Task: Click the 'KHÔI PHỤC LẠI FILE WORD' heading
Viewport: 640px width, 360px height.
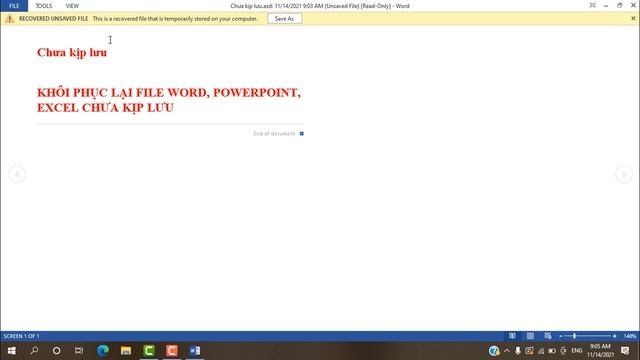Action: (169, 100)
